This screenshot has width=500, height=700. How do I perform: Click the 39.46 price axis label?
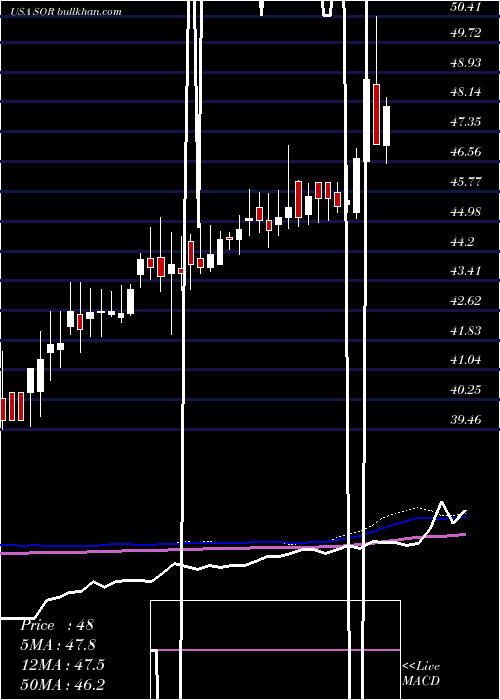(466, 420)
